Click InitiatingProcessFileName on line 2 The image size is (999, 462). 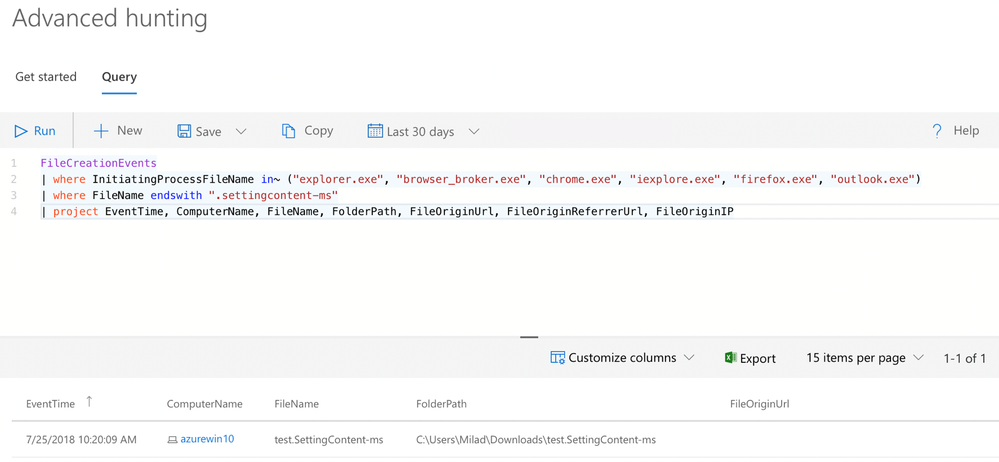point(173,180)
